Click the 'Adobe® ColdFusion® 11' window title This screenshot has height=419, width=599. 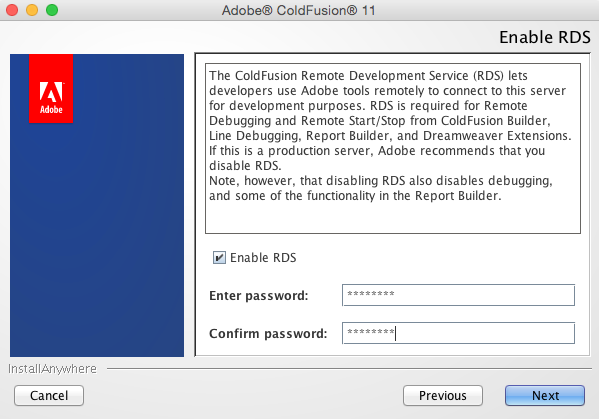point(299,10)
